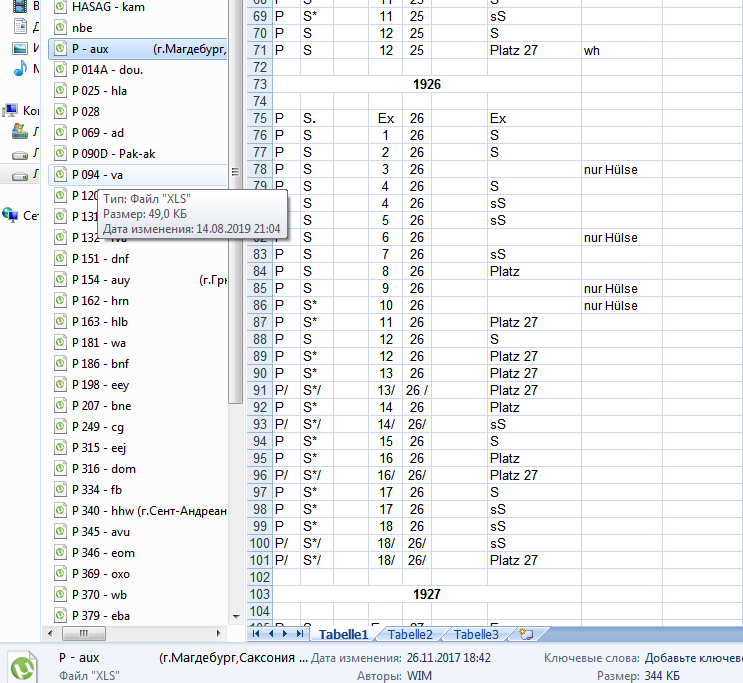The image size is (743, 683).
Task: Select the Computer icon in navigation pane
Action: coord(10,110)
